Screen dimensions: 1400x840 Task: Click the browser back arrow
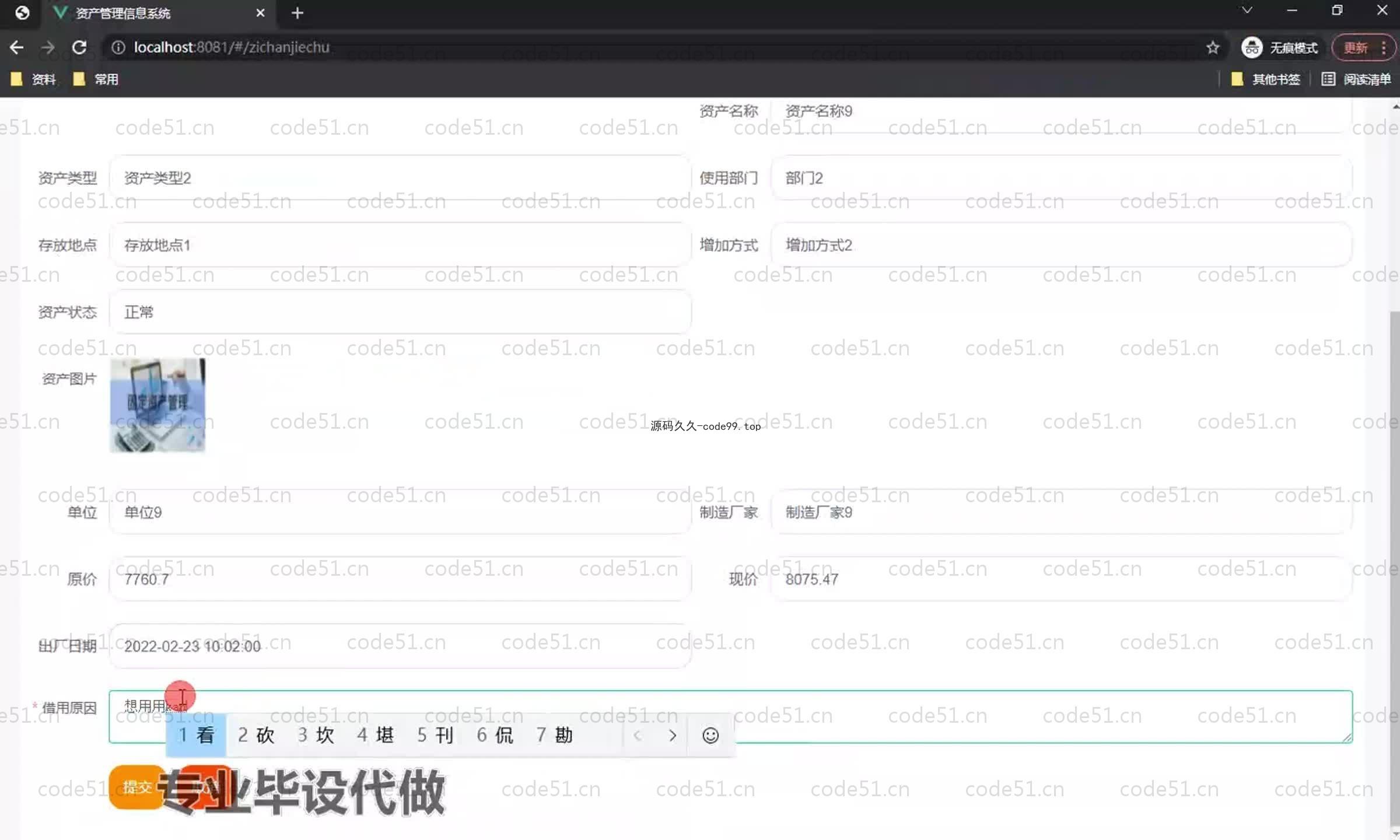(16, 47)
